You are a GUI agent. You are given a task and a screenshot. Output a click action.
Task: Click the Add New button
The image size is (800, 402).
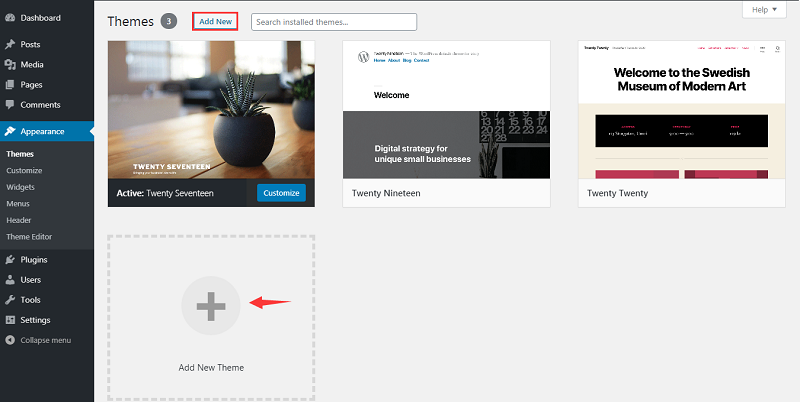[x=215, y=21]
